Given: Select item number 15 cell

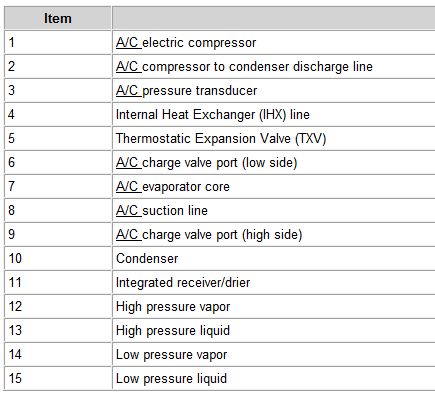Looking at the screenshot, I should (58, 379).
